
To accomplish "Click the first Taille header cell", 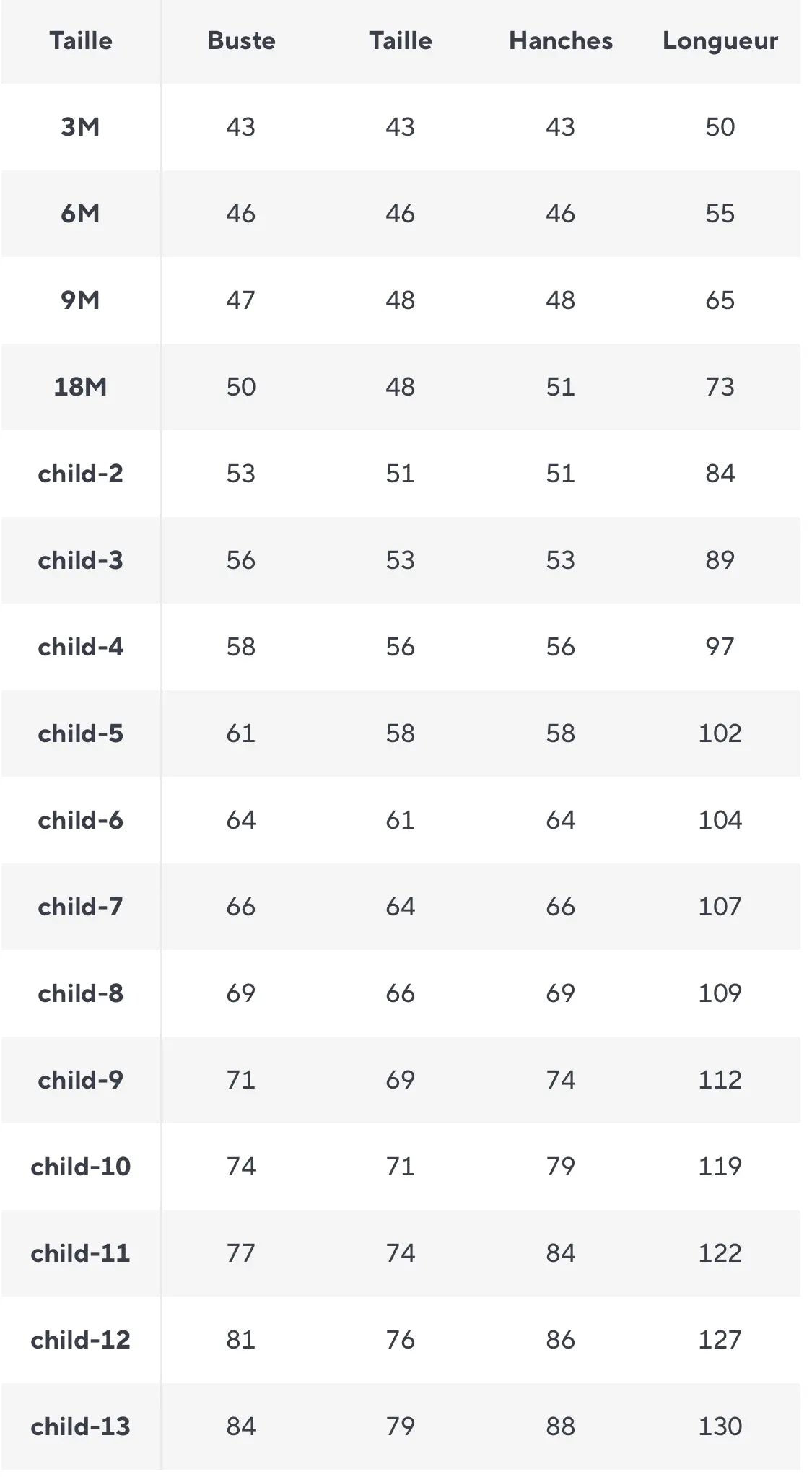I will 81,40.
